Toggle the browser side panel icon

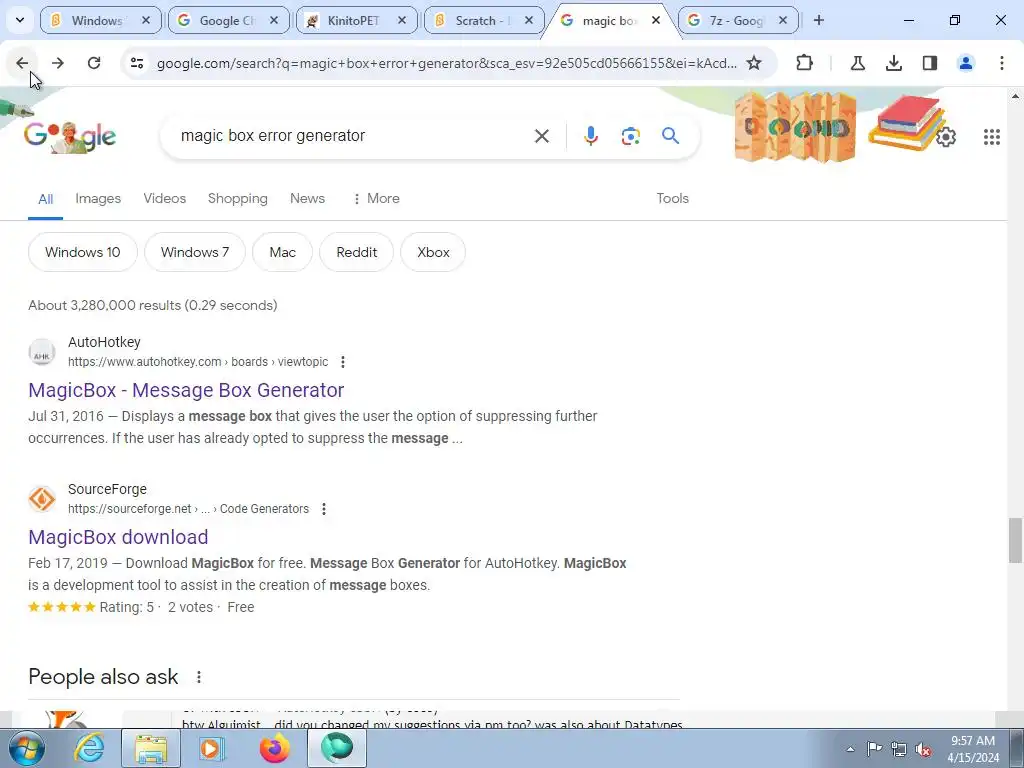(x=929, y=63)
